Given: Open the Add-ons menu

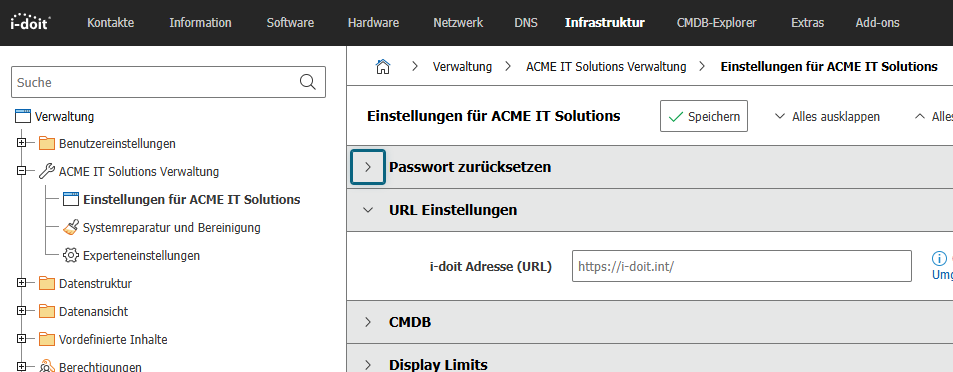Looking at the screenshot, I should pos(877,23).
